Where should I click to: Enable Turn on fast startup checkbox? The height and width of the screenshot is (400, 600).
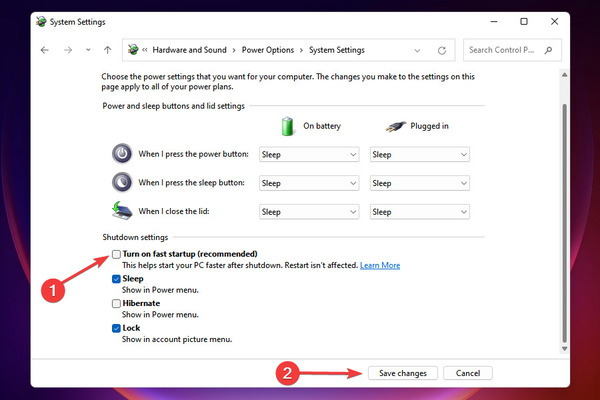coord(116,254)
